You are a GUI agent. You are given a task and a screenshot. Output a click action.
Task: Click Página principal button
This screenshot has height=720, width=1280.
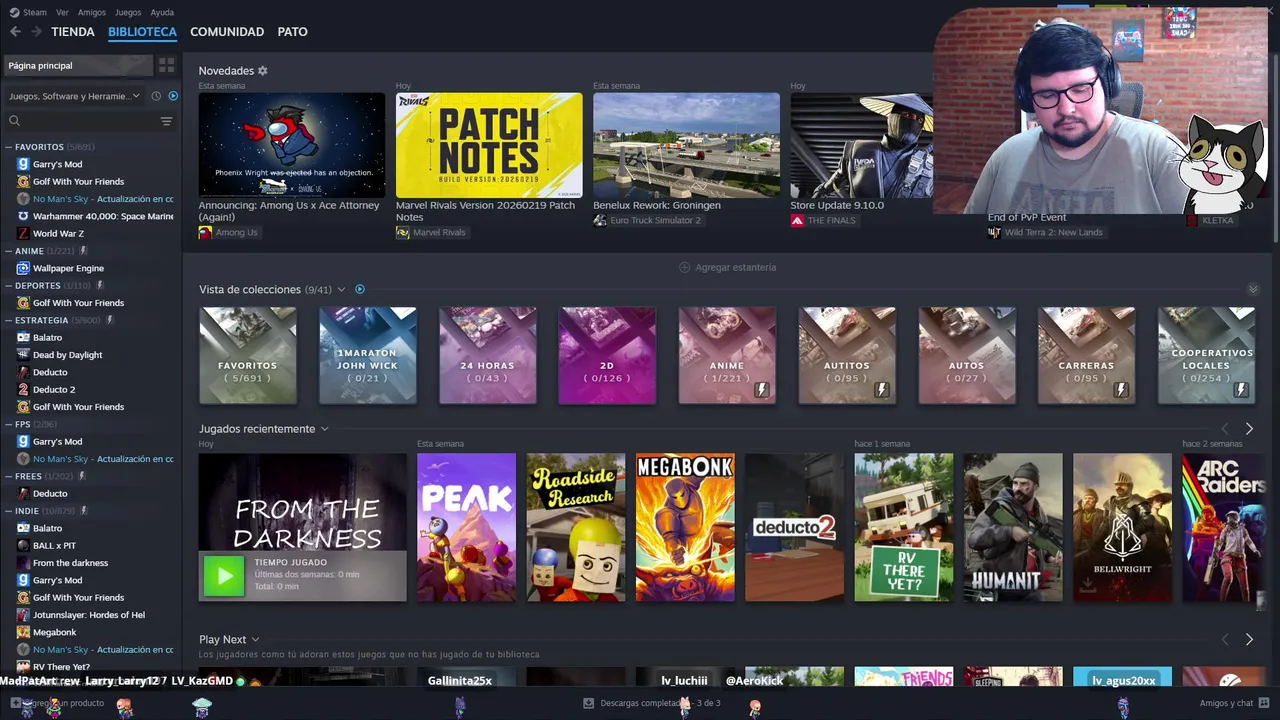(x=77, y=65)
